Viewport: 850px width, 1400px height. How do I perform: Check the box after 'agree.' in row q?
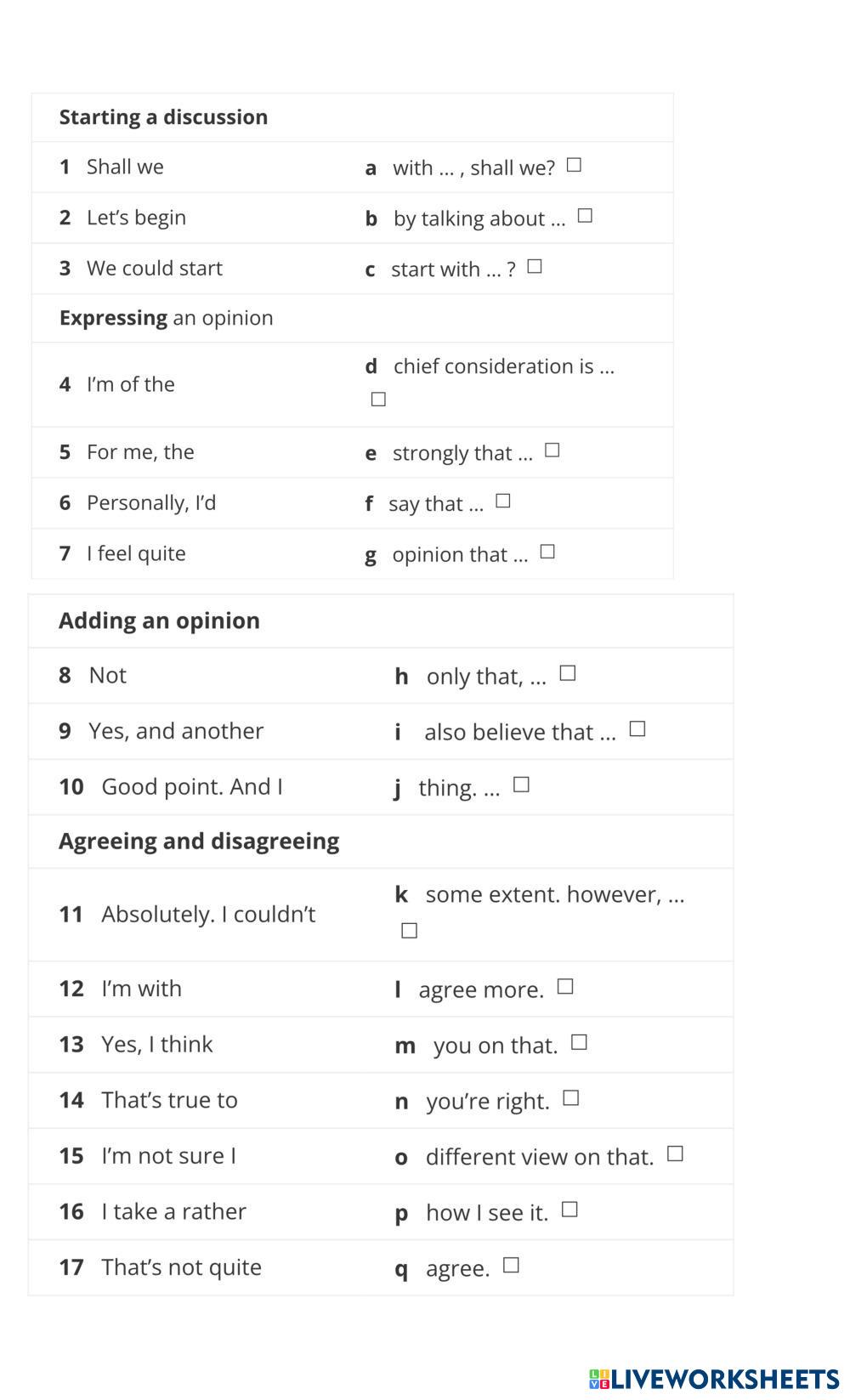click(511, 1265)
